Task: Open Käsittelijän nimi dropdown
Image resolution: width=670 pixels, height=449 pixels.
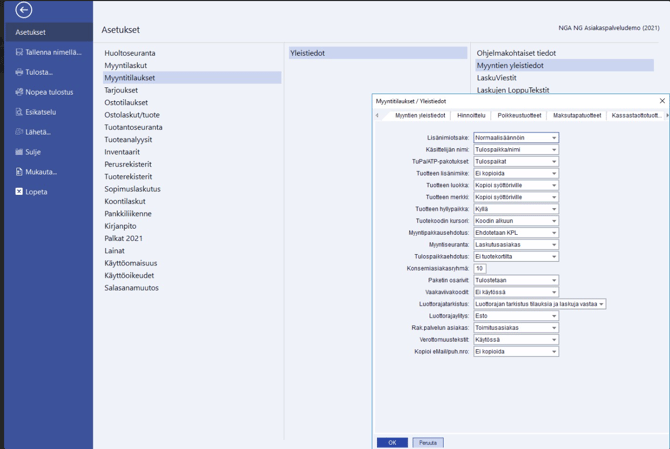Action: point(516,150)
